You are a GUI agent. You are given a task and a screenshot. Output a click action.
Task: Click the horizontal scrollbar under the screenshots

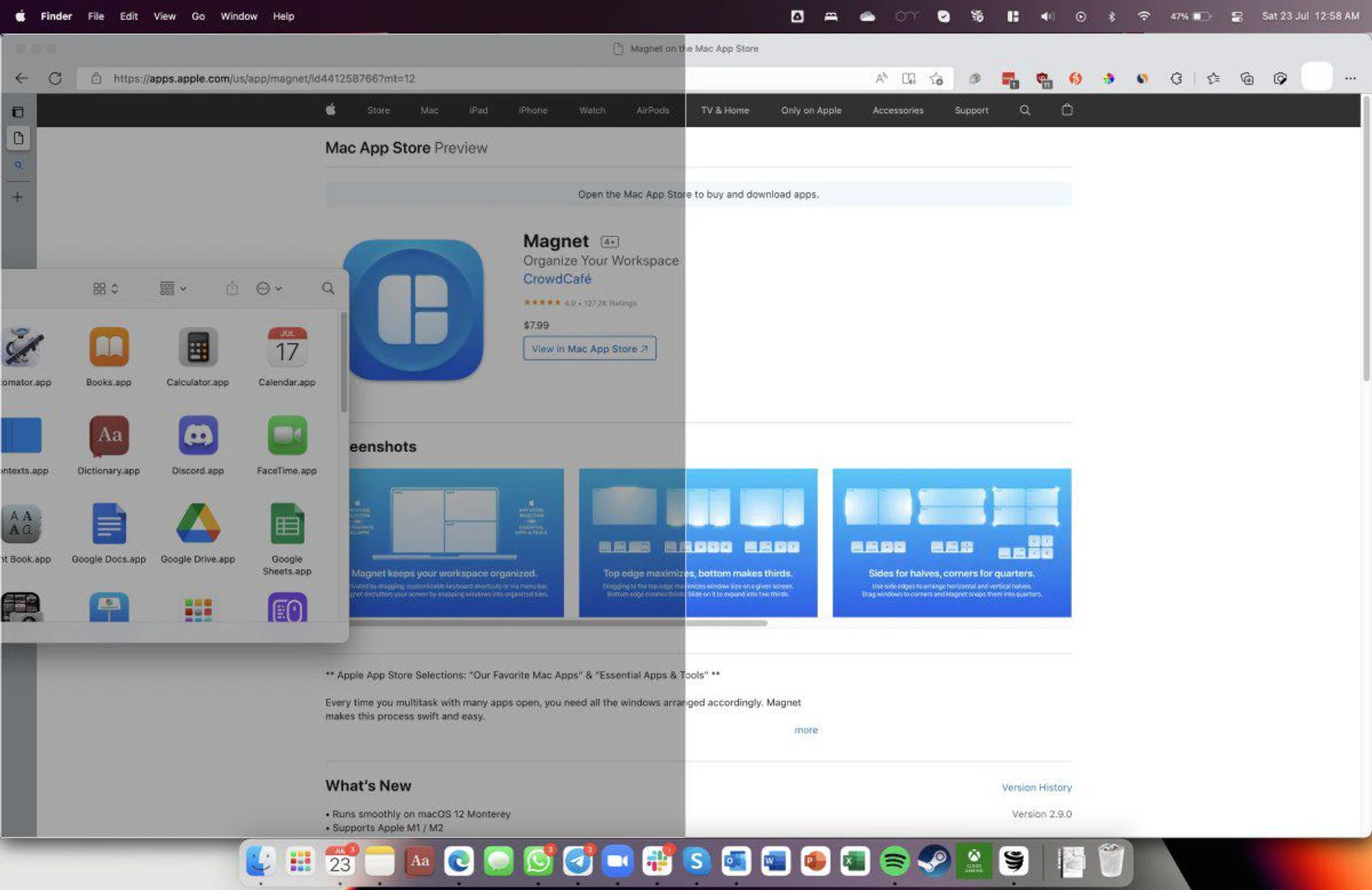click(557, 624)
